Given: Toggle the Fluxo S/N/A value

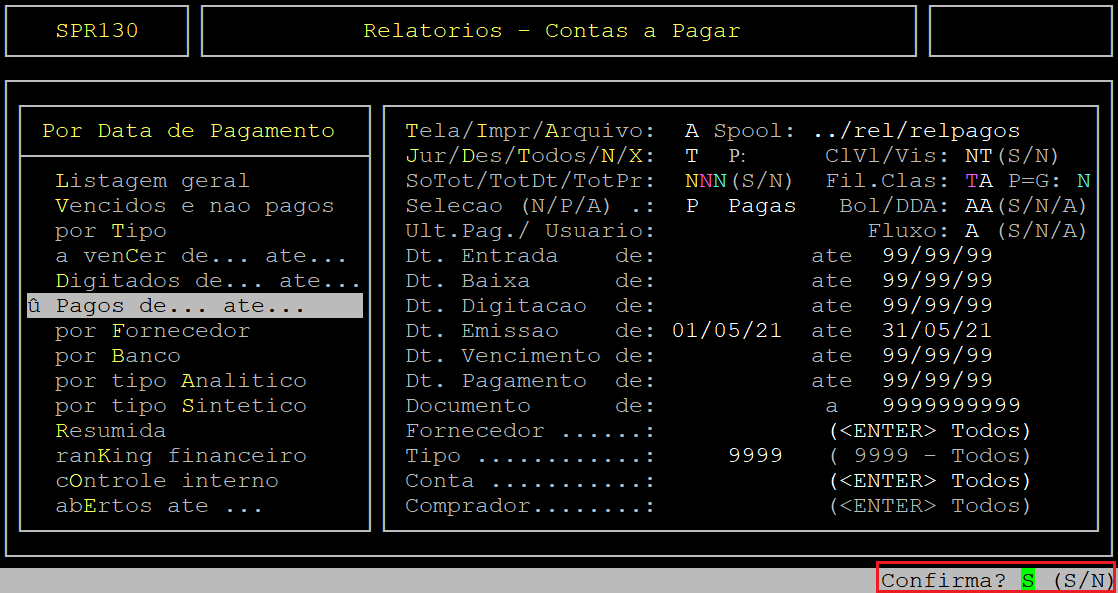Looking at the screenshot, I should point(971,231).
